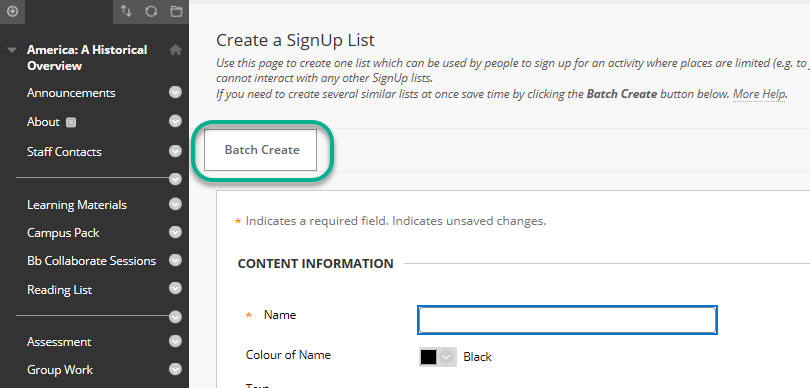Image resolution: width=810 pixels, height=388 pixels.
Task: Refresh the course menu
Action: point(151,11)
